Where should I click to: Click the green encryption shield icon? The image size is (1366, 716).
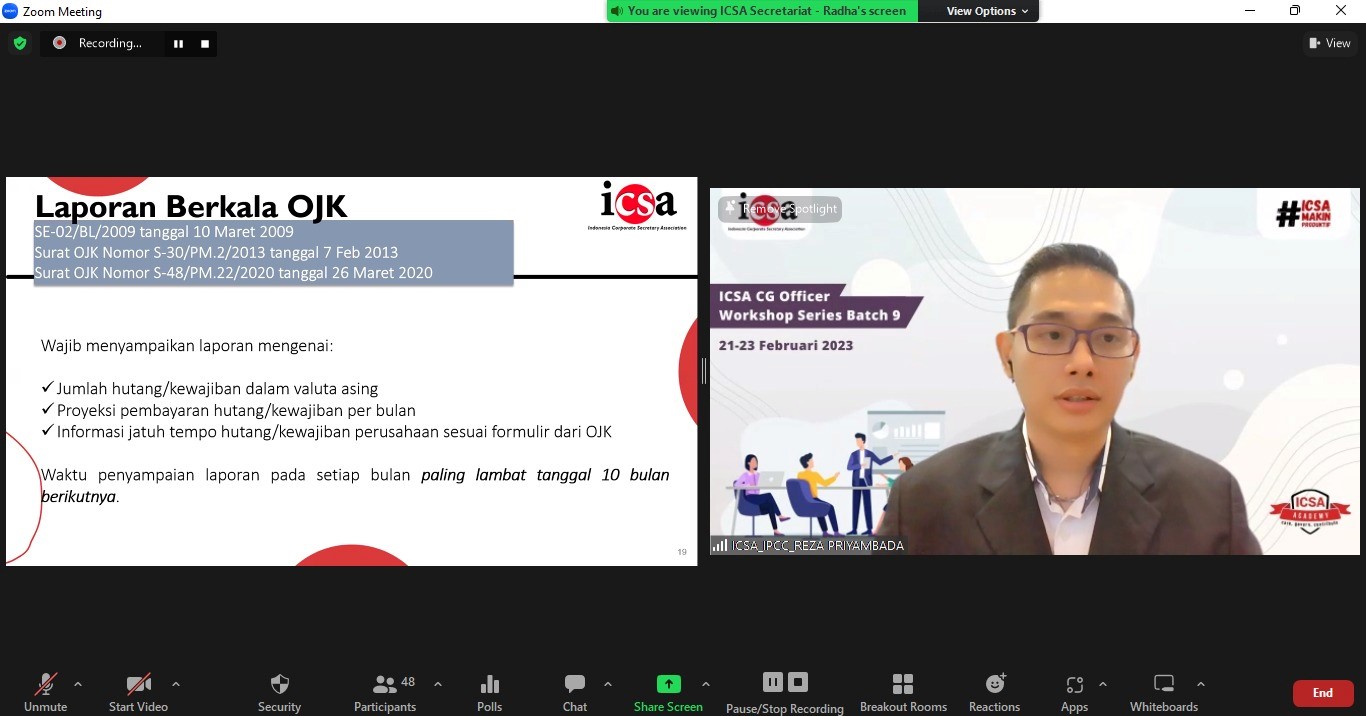click(x=20, y=43)
